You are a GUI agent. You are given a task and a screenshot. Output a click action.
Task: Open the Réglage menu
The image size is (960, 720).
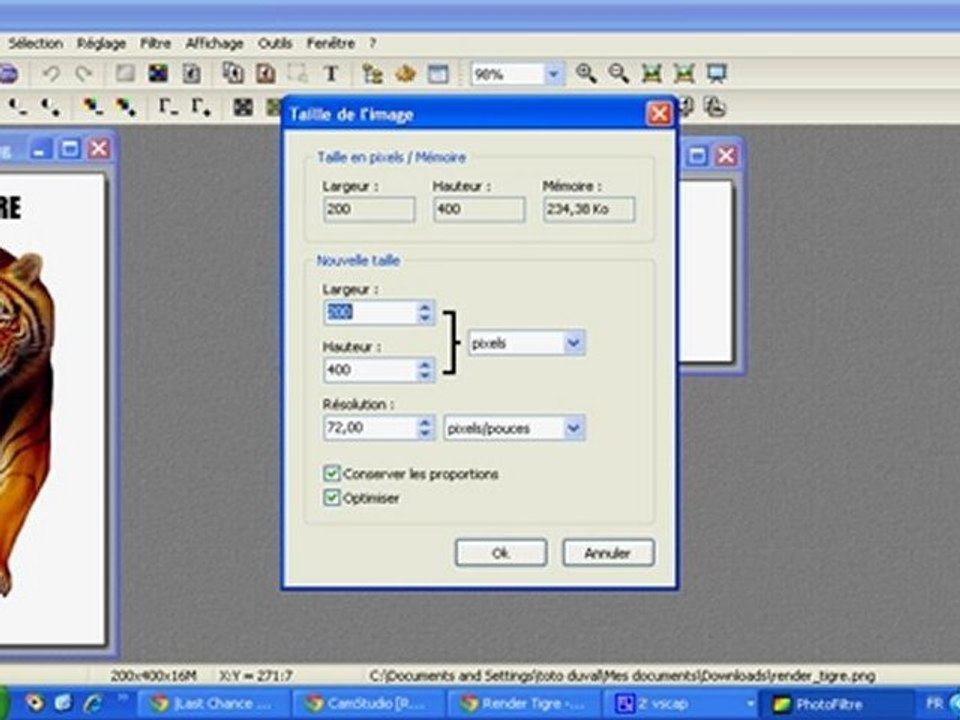101,43
